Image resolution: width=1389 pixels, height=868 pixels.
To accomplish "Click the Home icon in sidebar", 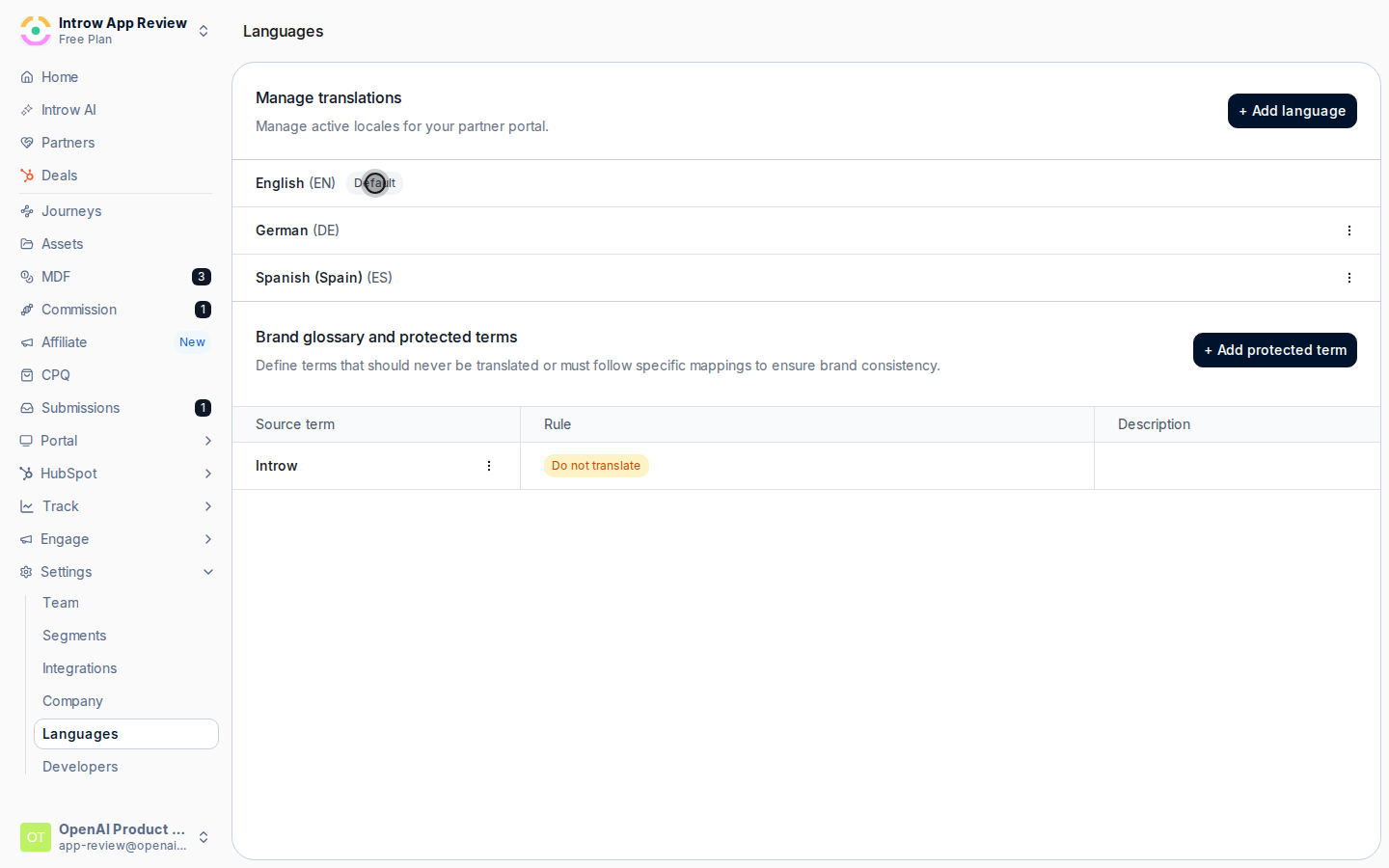I will (27, 77).
